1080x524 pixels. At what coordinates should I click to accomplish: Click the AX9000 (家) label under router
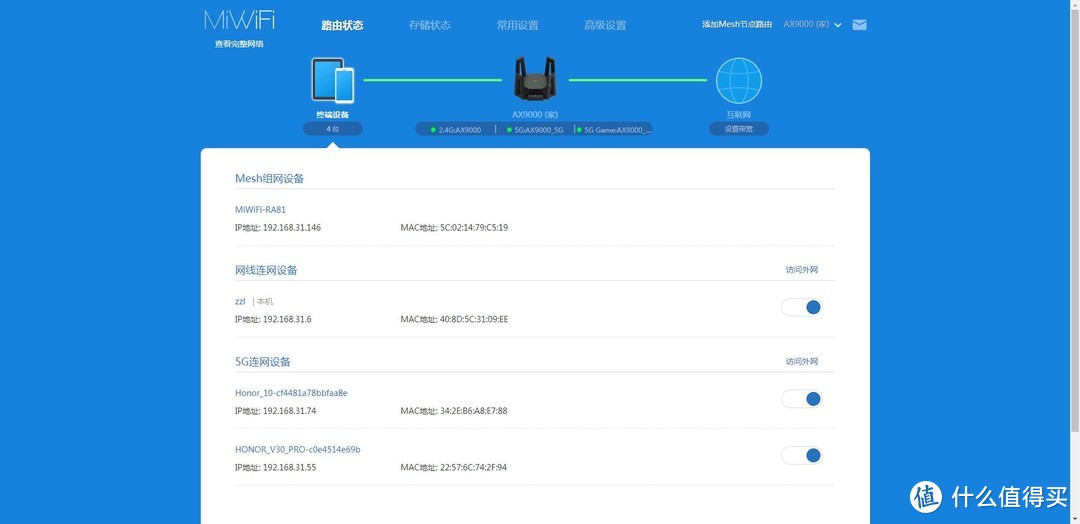tap(534, 114)
